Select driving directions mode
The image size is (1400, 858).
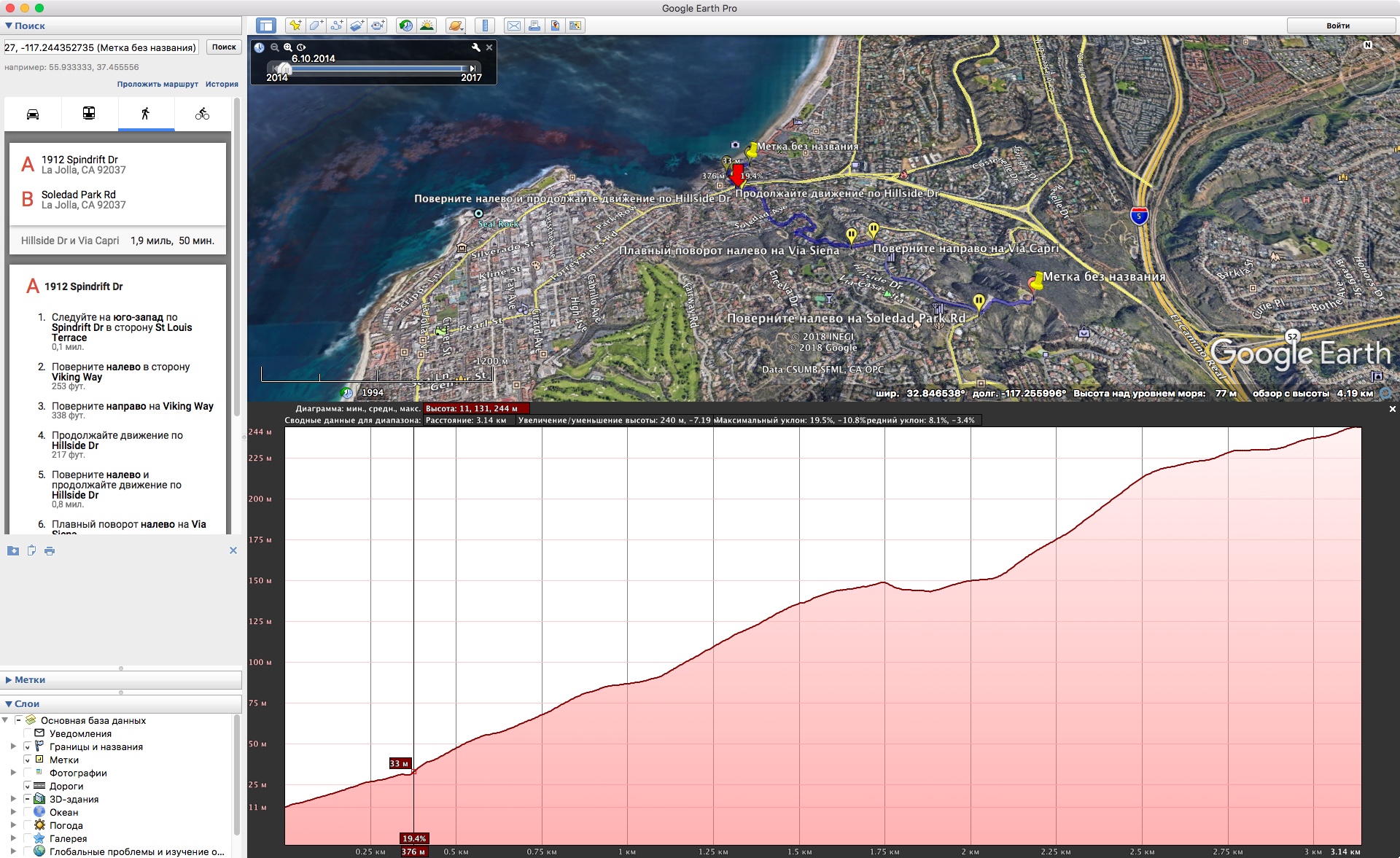click(x=33, y=114)
